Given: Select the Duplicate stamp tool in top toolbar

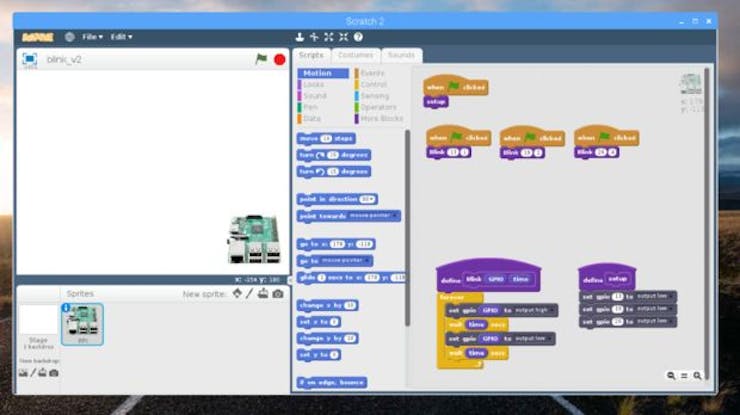Looking at the screenshot, I should click(300, 37).
